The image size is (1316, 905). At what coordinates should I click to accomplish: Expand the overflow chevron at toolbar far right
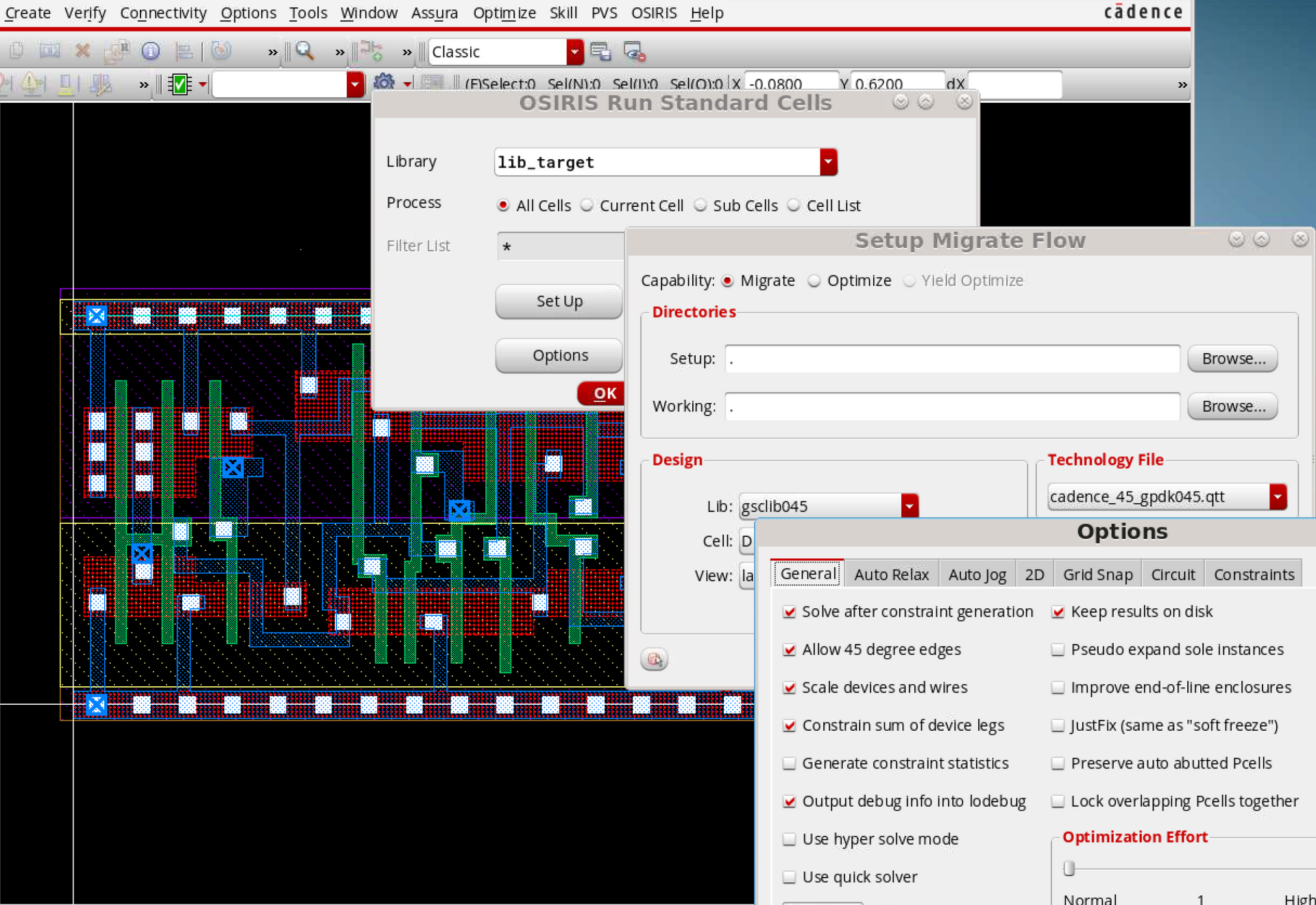coord(1182,85)
